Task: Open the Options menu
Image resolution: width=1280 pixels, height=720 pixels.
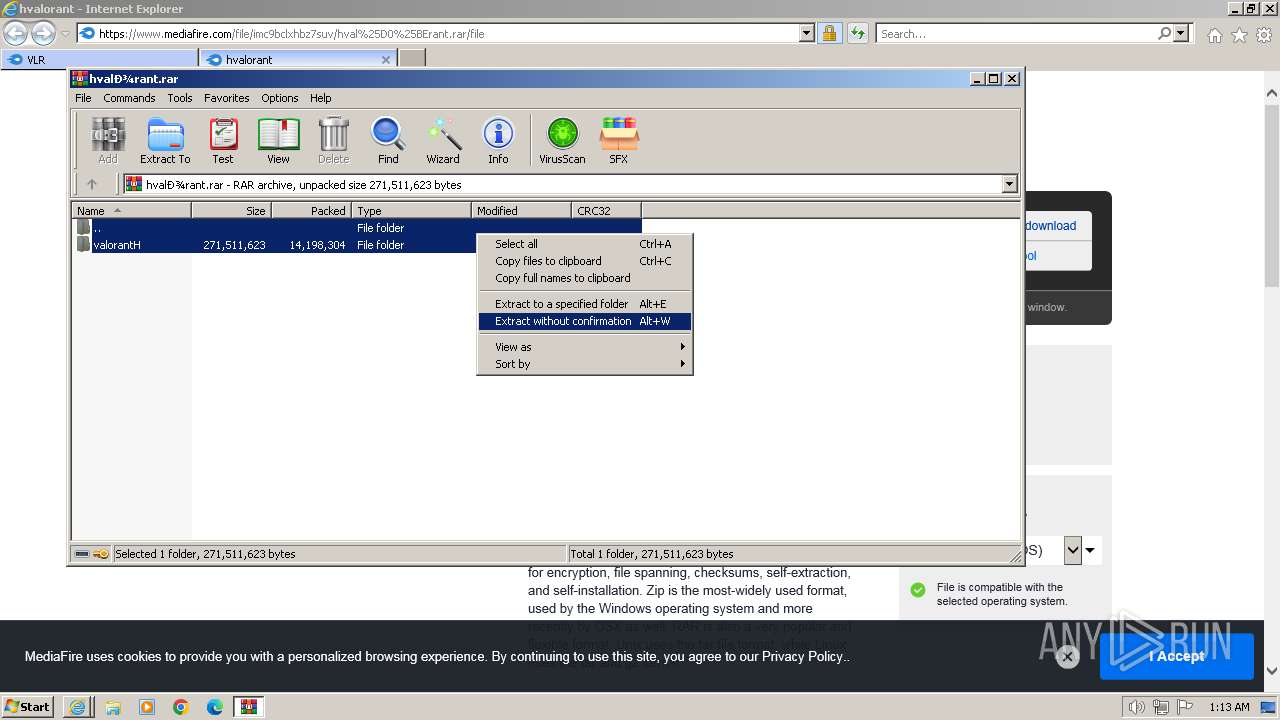Action: (280, 98)
